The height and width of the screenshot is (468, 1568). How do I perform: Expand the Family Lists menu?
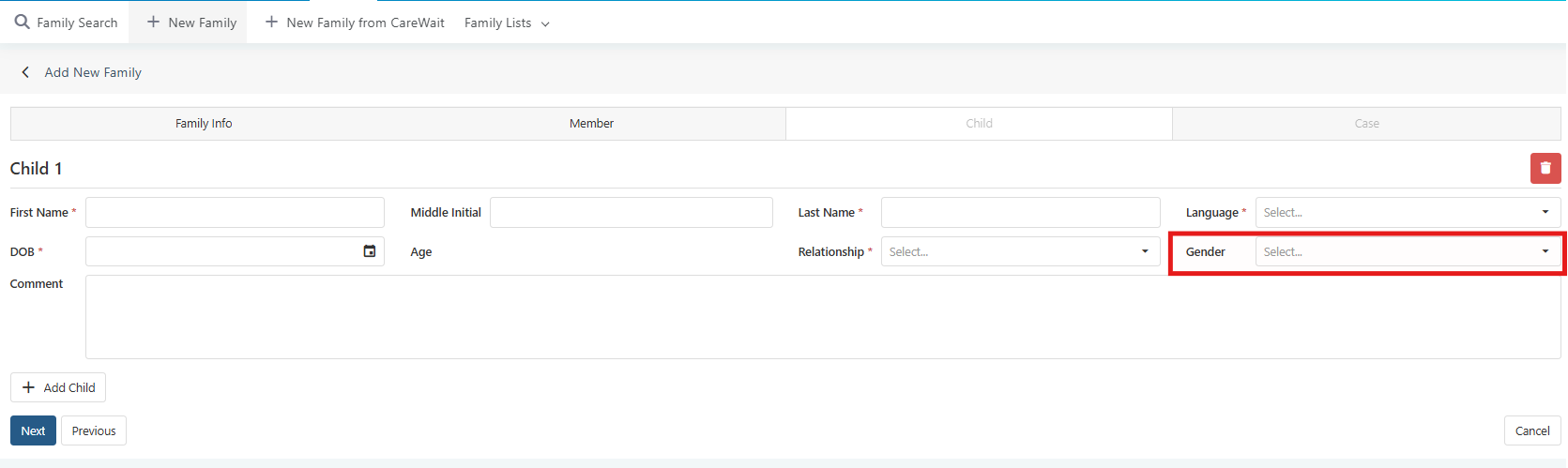[507, 23]
